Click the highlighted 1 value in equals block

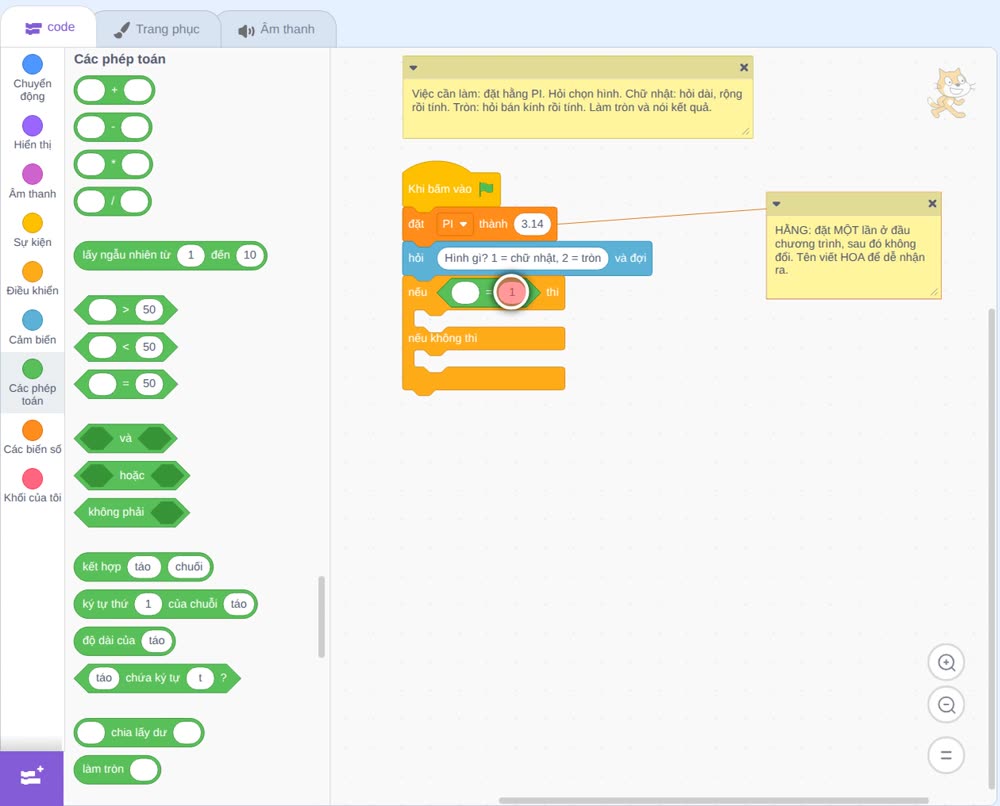coord(511,292)
